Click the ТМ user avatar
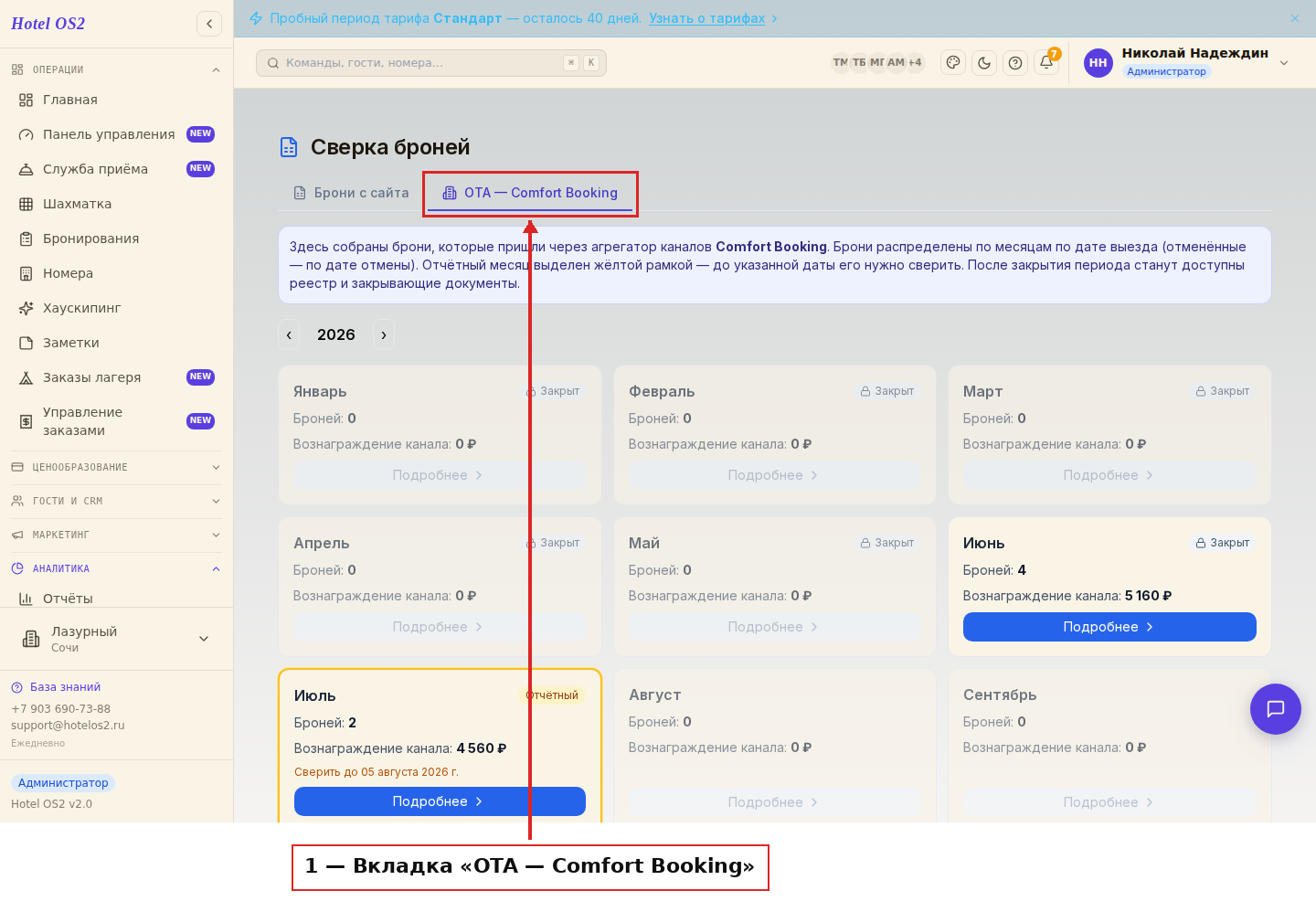Viewport: 1316px width, 912px height. point(840,62)
